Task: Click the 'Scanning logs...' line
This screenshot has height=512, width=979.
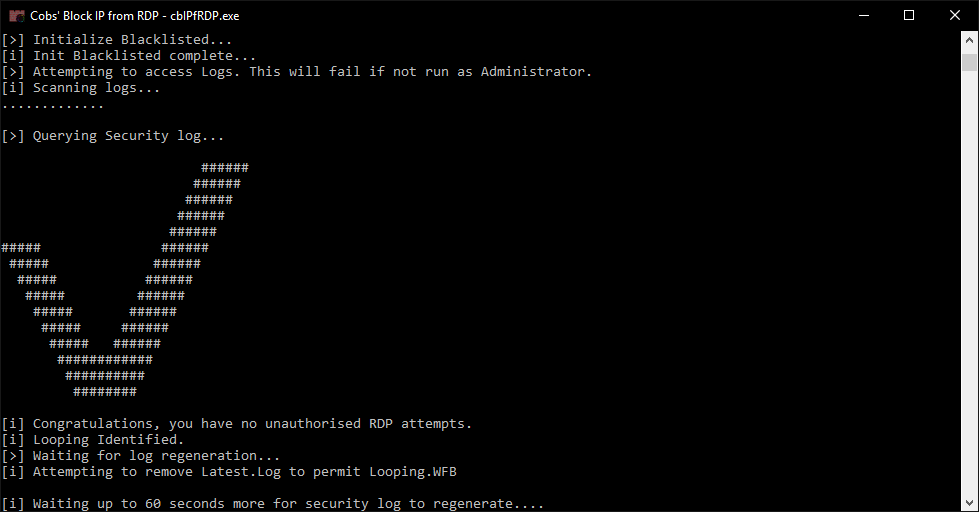Action: coord(81,88)
